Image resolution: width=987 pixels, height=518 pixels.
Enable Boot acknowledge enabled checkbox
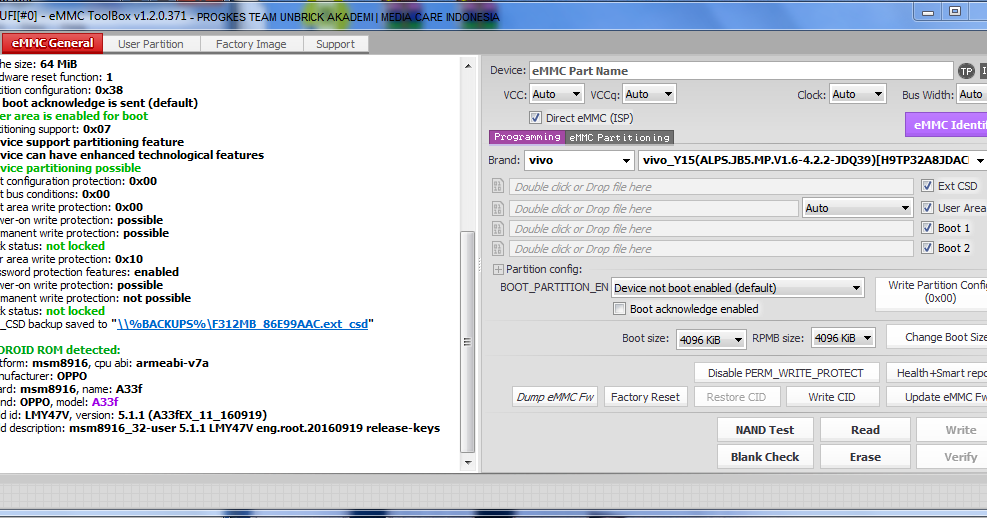click(x=619, y=309)
